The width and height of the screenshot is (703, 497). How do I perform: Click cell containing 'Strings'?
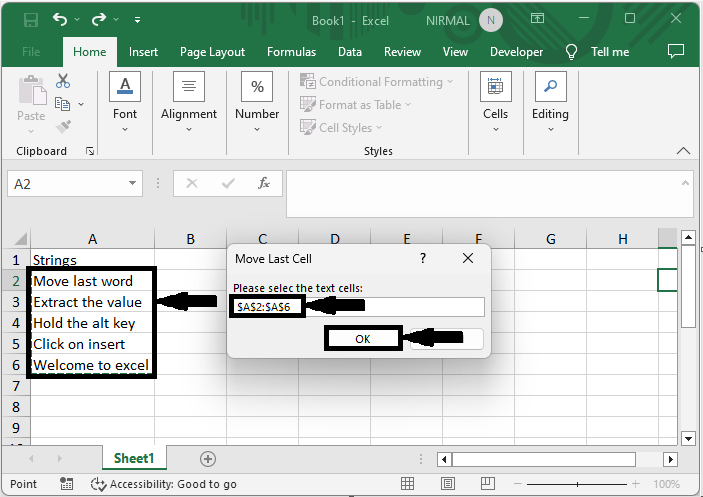coord(93,259)
